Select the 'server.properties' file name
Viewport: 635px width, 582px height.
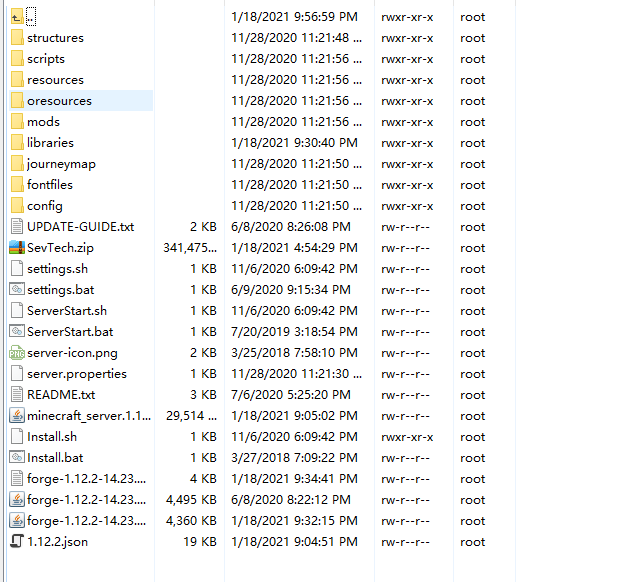[x=77, y=374]
